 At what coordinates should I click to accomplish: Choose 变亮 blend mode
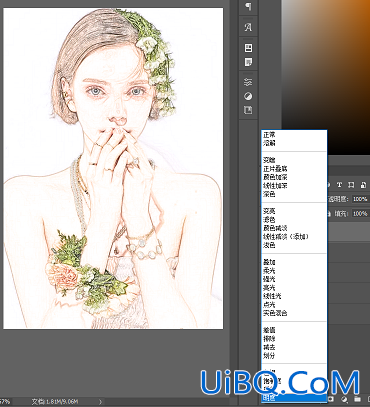[269, 211]
